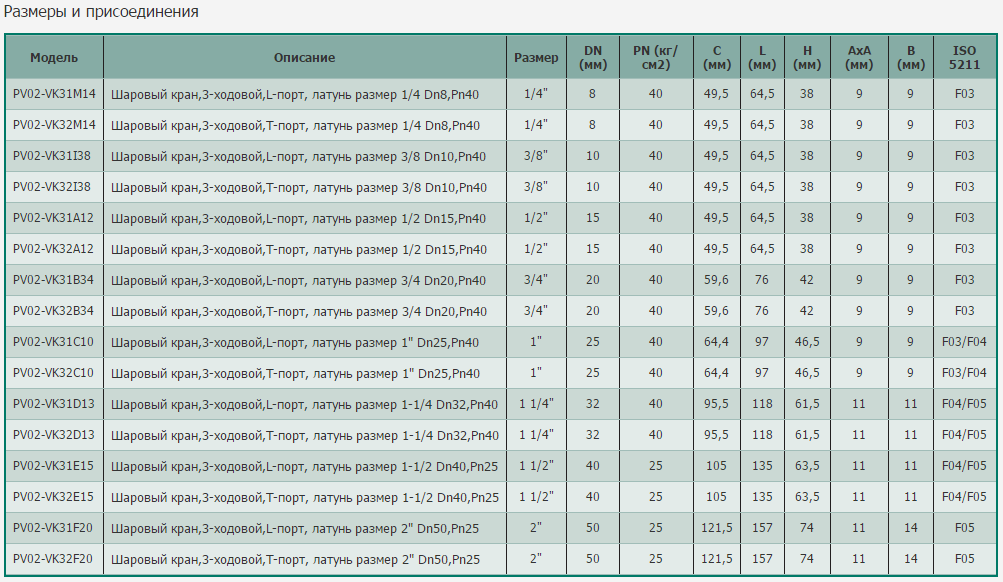1003x582 pixels.
Task: Click description of PV02-VK31M14 L-порт 1/4 Dn8
Action: 304,94
